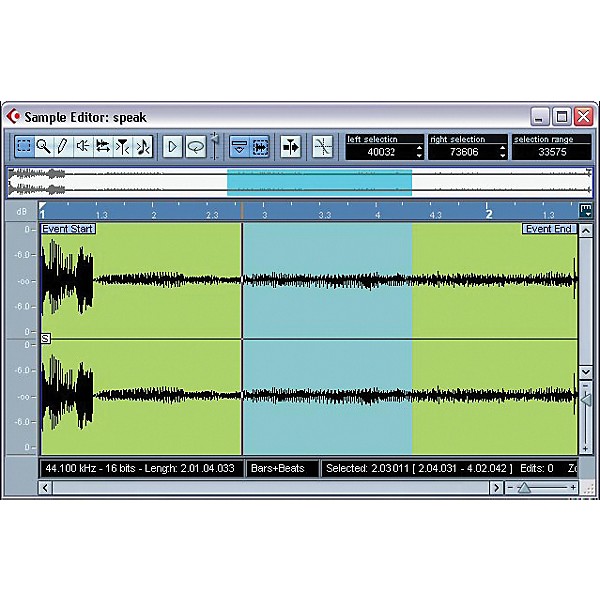The image size is (600, 600).
Task: Click inside the blue selected waveform range
Action: tap(328, 339)
